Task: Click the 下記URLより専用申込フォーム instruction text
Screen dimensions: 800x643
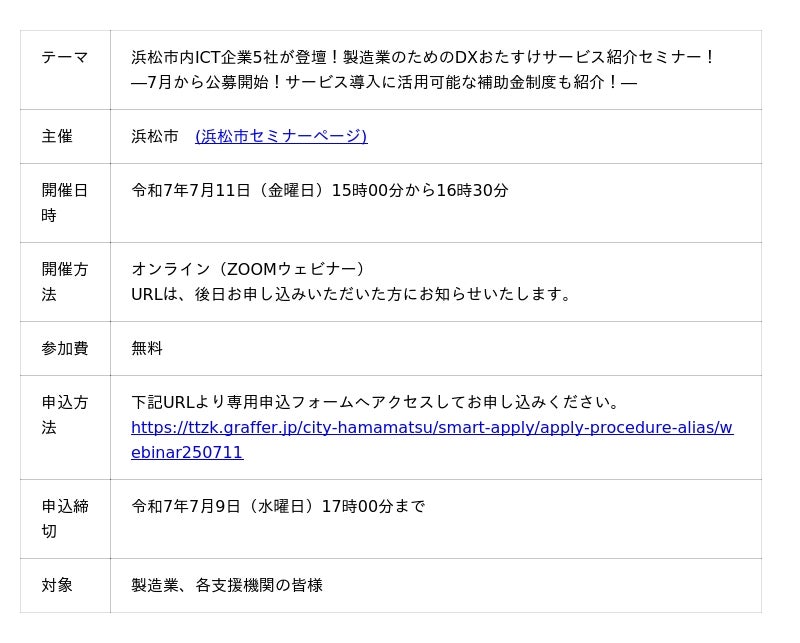Action: click(x=376, y=402)
